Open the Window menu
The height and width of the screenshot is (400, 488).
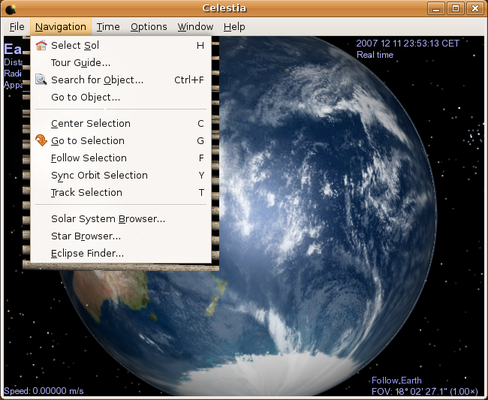(x=195, y=27)
